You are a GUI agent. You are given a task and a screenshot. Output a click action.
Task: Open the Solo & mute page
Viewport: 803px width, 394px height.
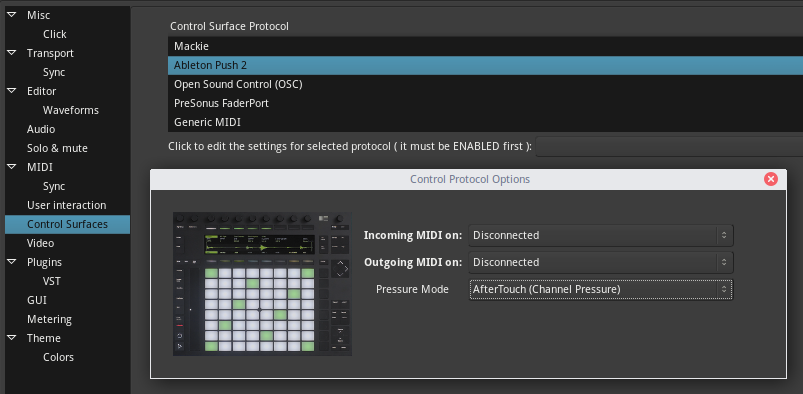(57, 148)
